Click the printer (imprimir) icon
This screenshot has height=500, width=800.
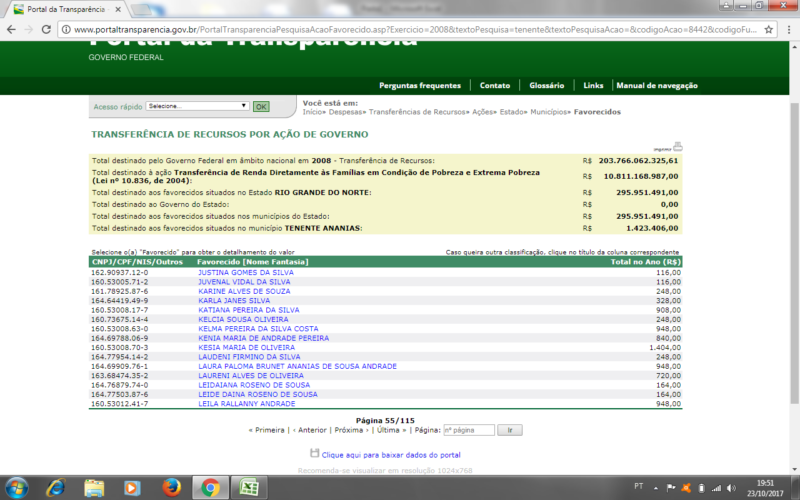coord(677,146)
